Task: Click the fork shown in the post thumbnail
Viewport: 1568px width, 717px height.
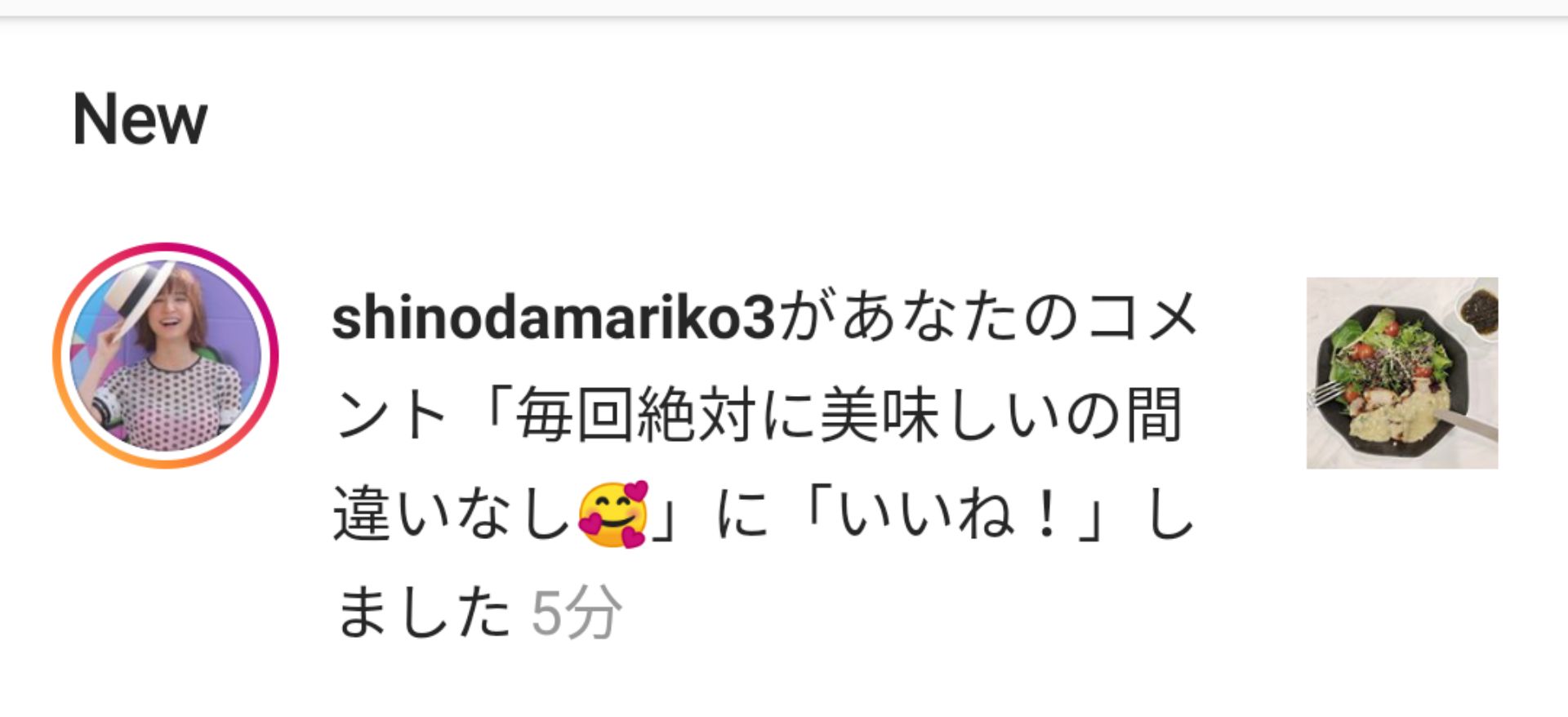Action: pos(1328,394)
